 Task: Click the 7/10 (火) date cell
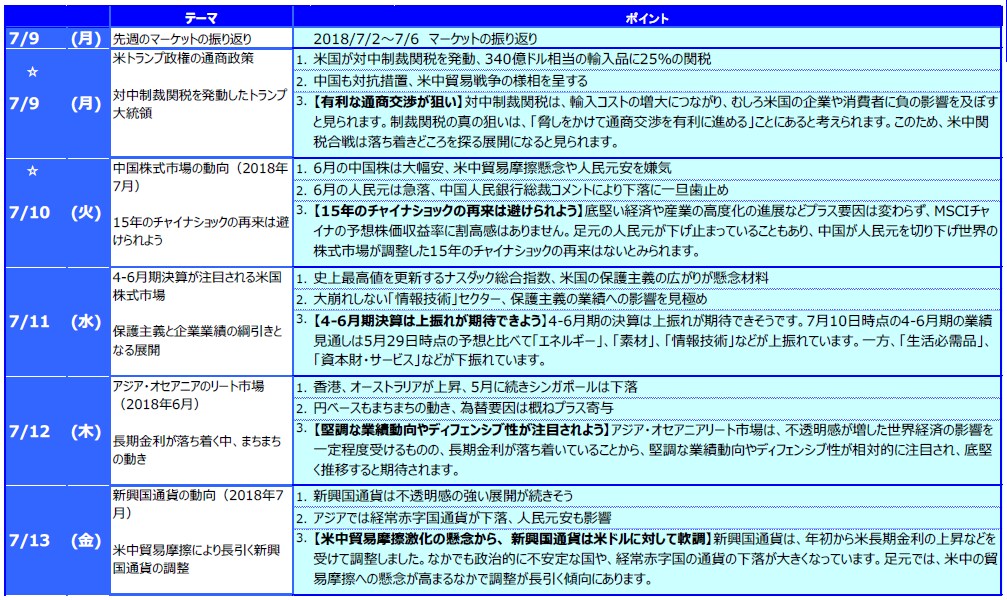pos(54,212)
